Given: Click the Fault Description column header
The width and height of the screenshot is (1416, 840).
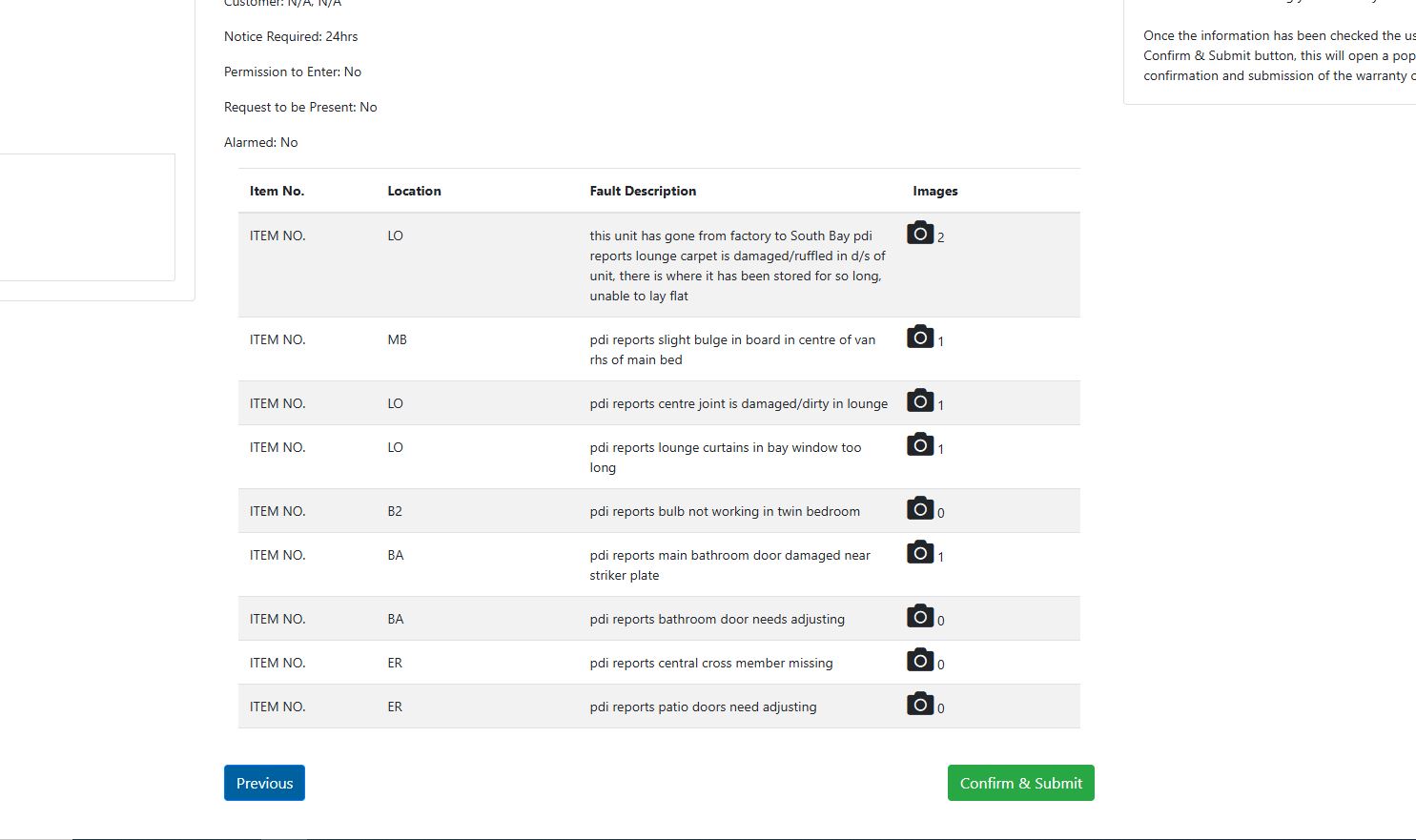Looking at the screenshot, I should [x=643, y=191].
